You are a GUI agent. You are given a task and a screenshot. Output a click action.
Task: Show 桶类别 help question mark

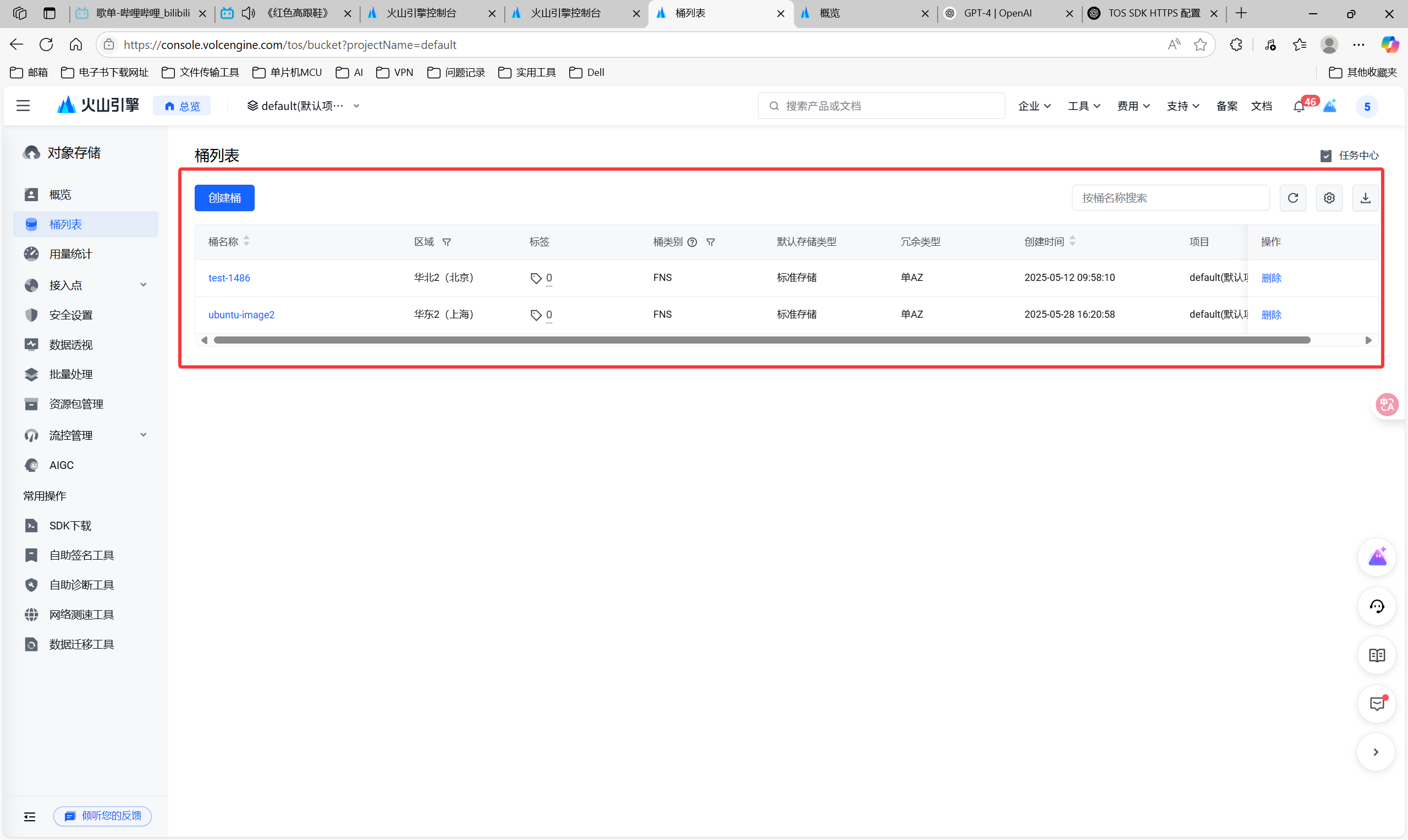pos(692,242)
